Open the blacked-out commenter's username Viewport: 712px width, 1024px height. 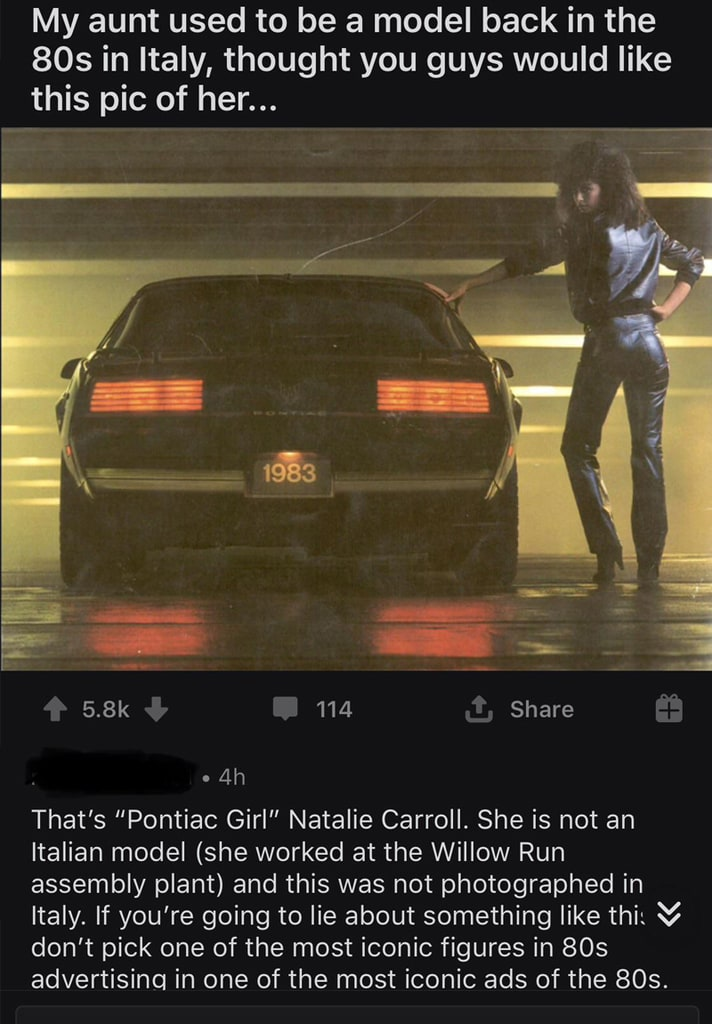coord(111,775)
